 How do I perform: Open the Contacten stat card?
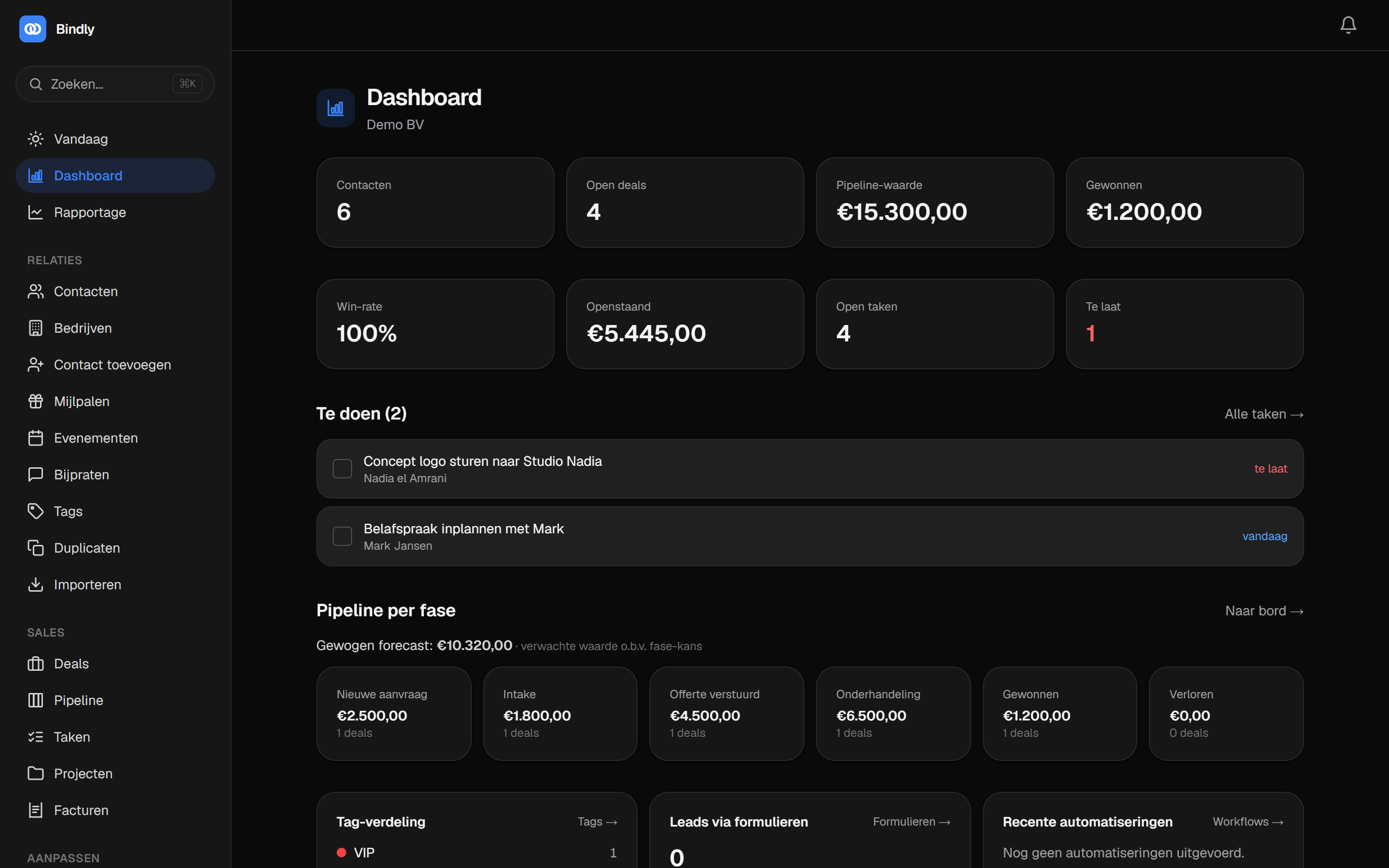[435, 203]
